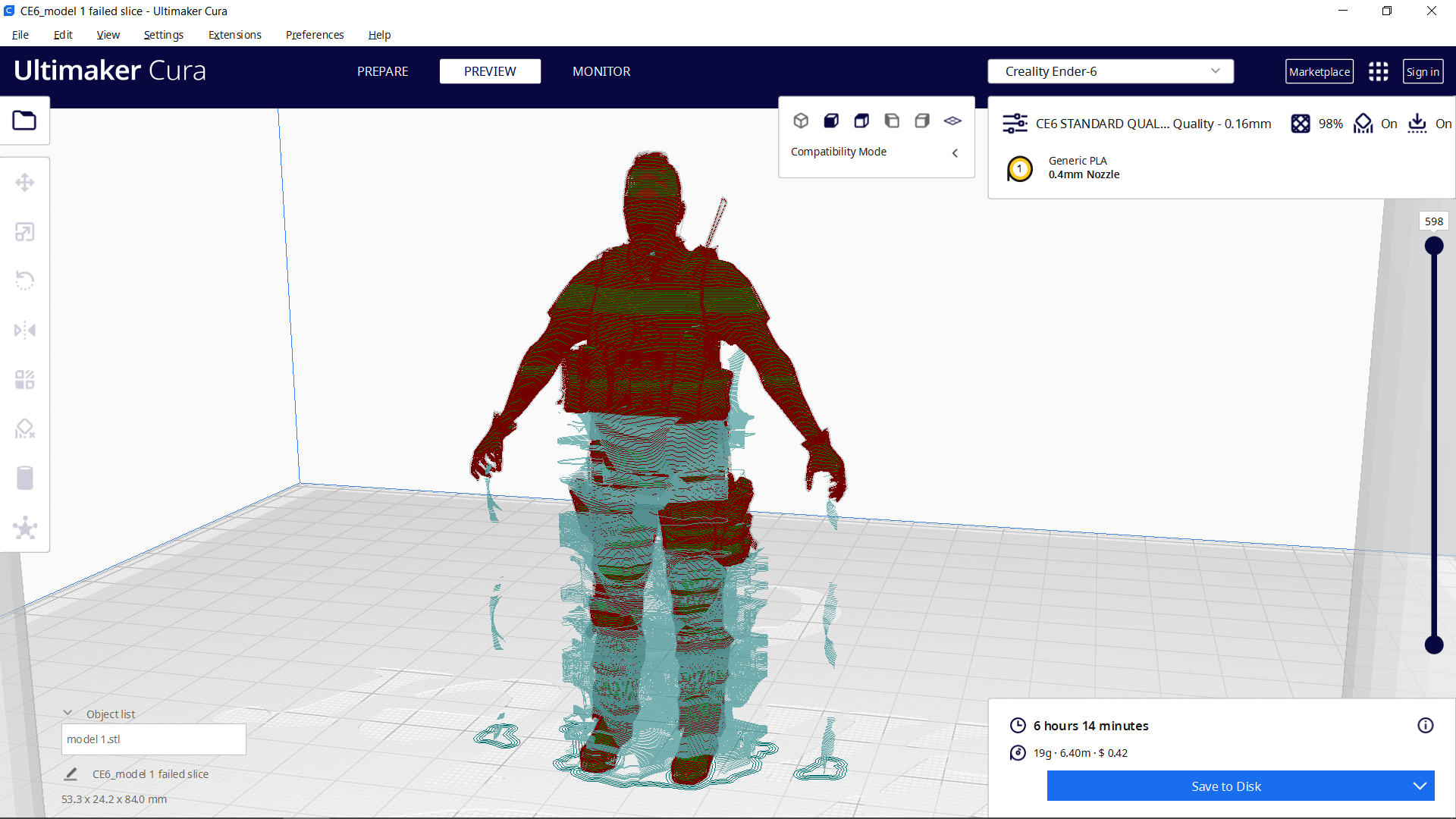
Task: Expand the Save to Disk output options arrow
Action: [x=1419, y=786]
